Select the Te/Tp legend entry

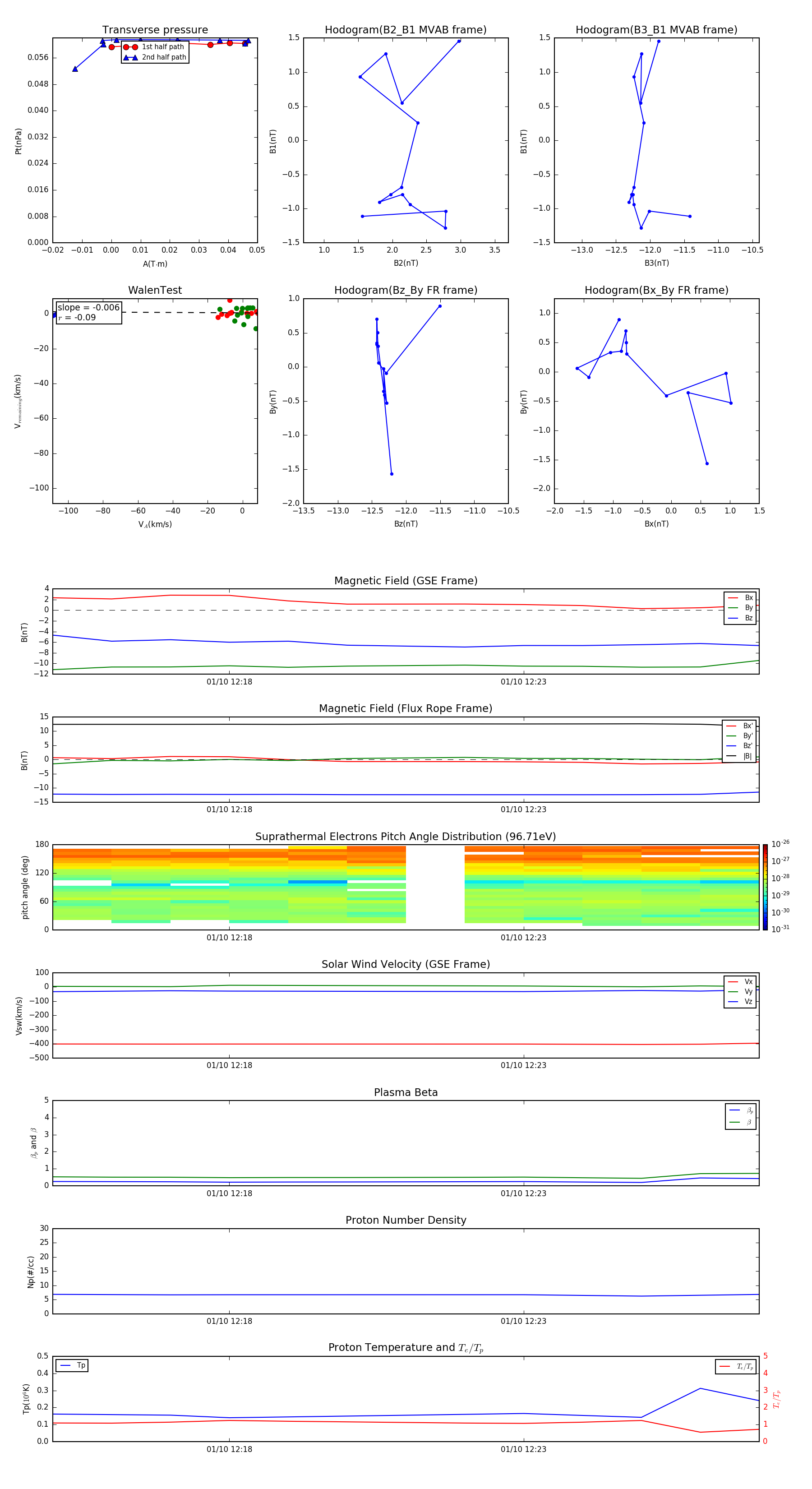coord(736,1366)
